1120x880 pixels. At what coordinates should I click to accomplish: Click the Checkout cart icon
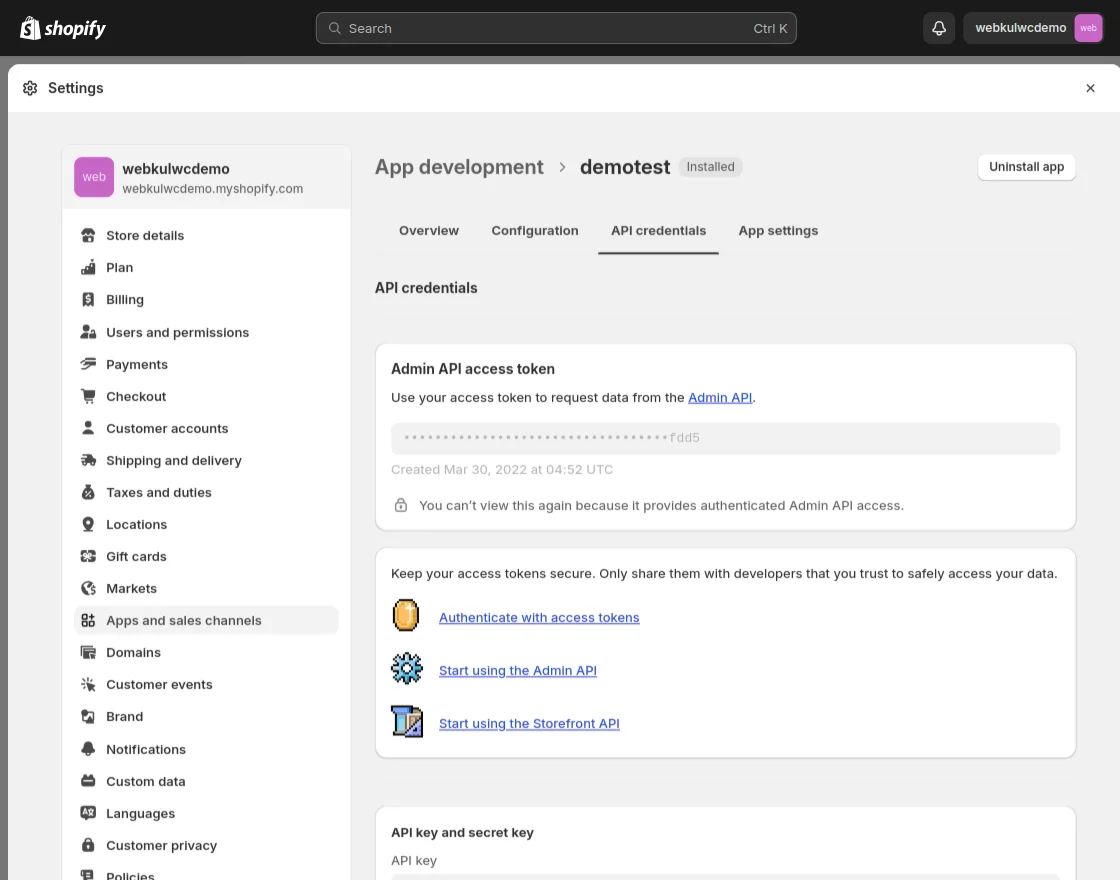(88, 396)
